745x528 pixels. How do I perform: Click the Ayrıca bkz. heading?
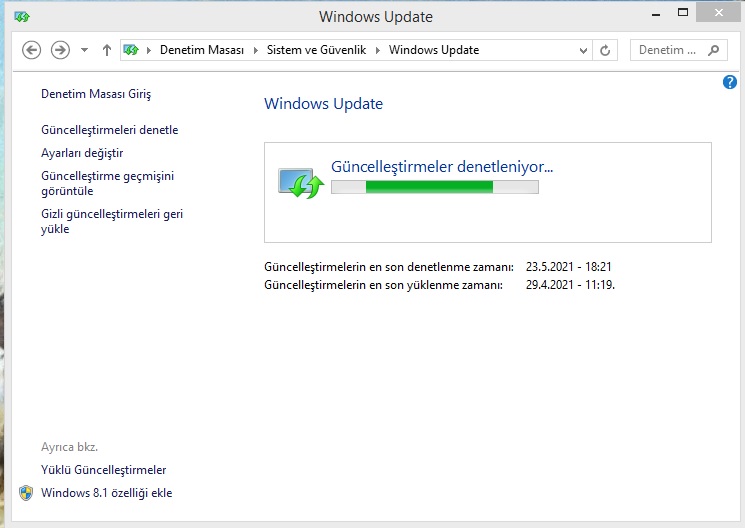[x=69, y=447]
